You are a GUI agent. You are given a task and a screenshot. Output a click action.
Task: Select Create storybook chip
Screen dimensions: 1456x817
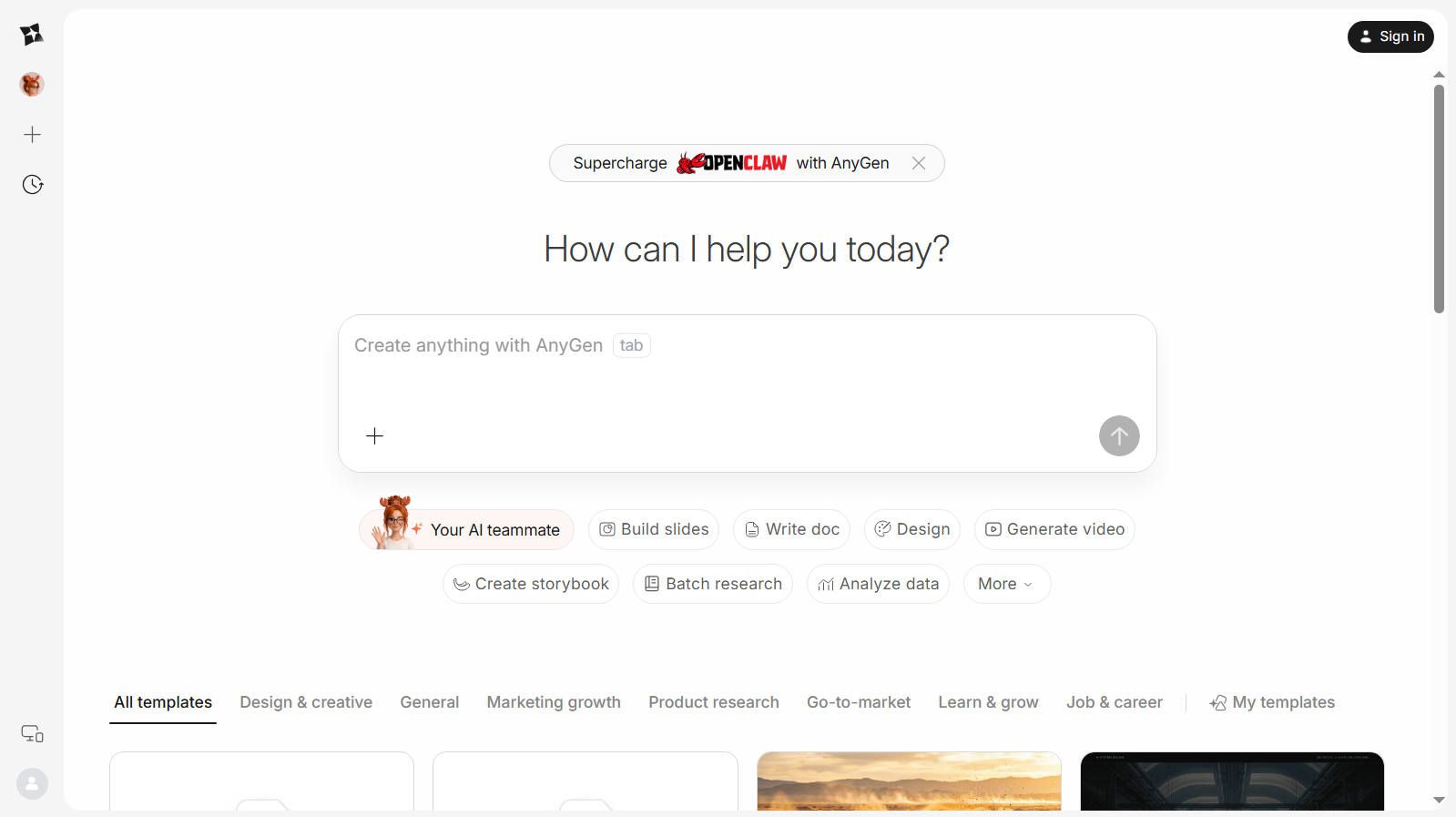[531, 584]
